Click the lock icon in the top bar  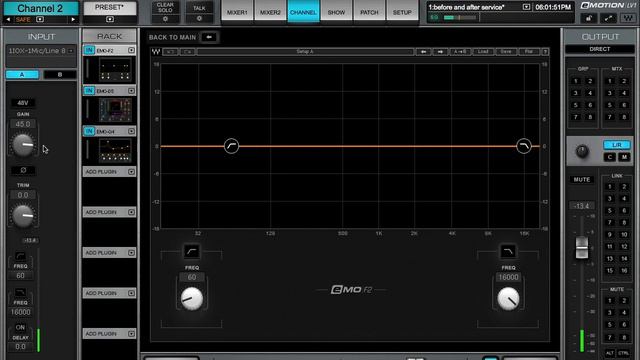[x=589, y=18]
